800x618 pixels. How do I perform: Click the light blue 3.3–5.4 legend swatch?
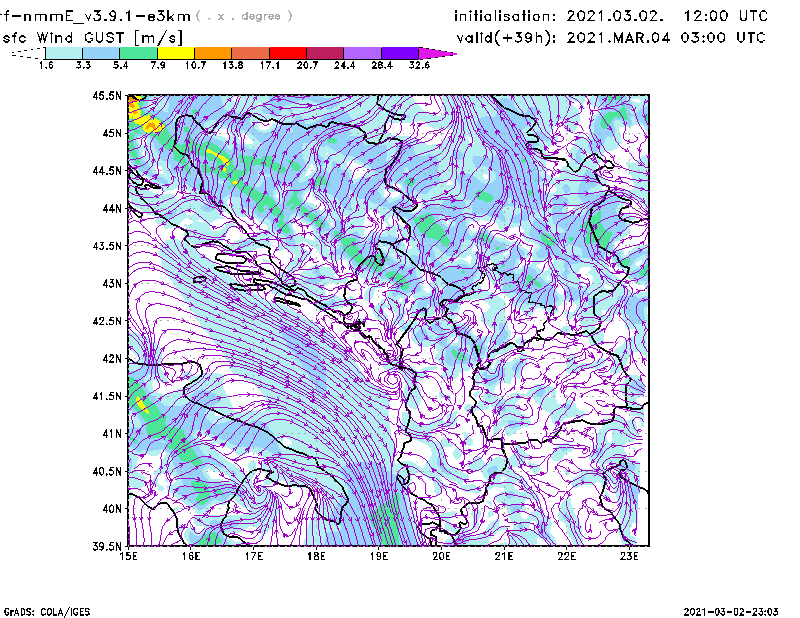point(101,53)
